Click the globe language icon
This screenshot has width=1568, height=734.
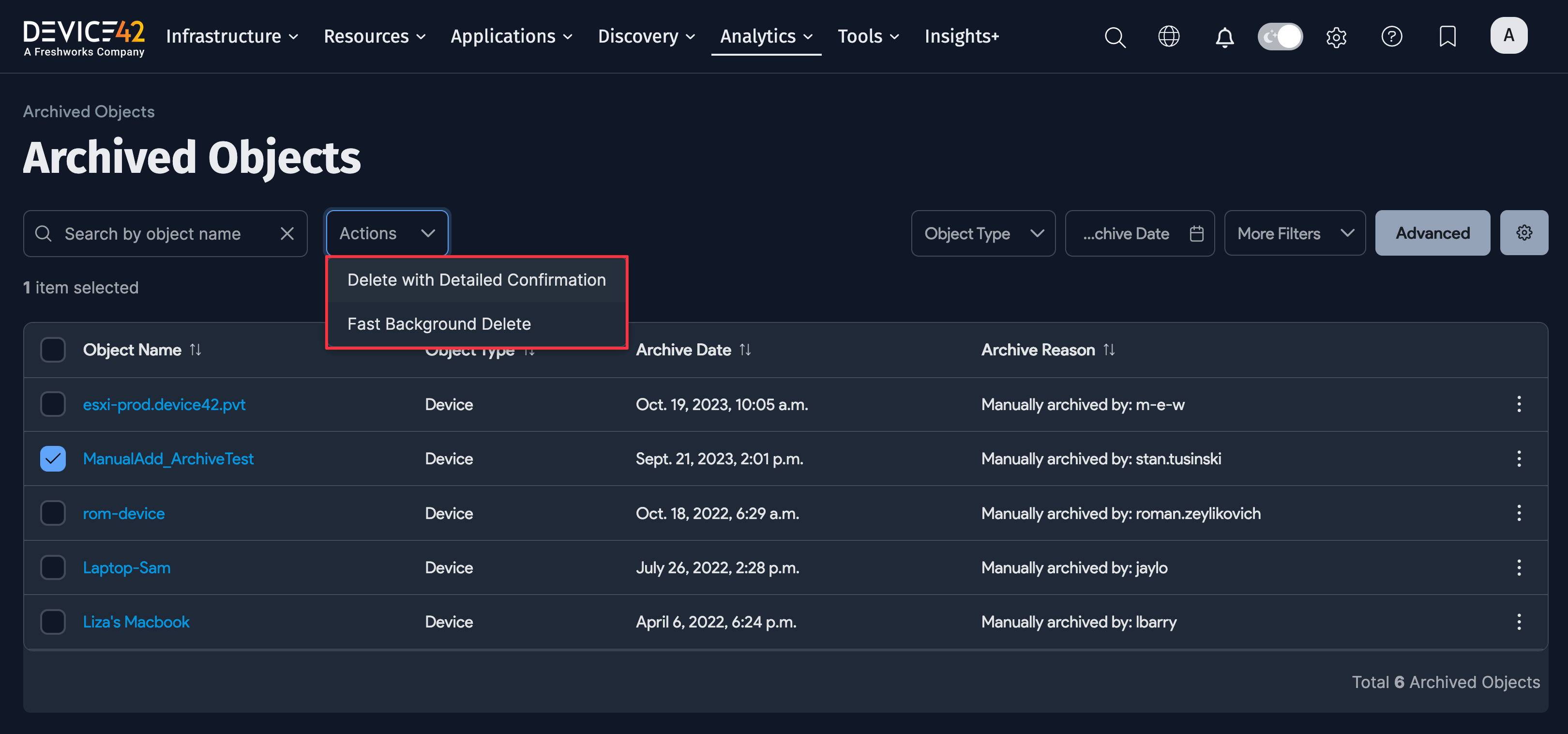point(1168,36)
